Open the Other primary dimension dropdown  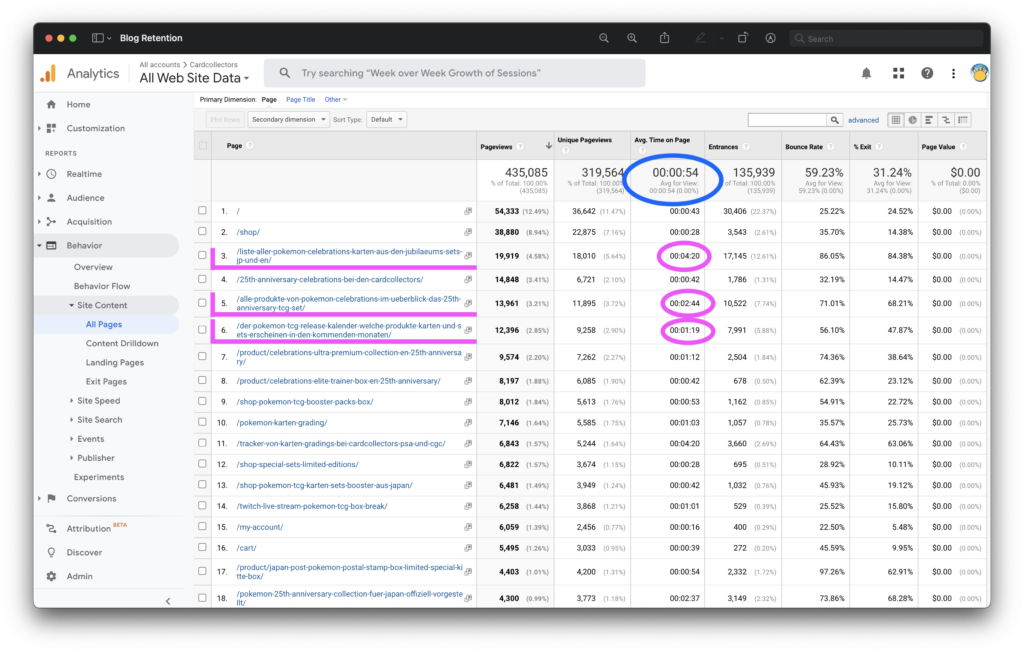336,100
